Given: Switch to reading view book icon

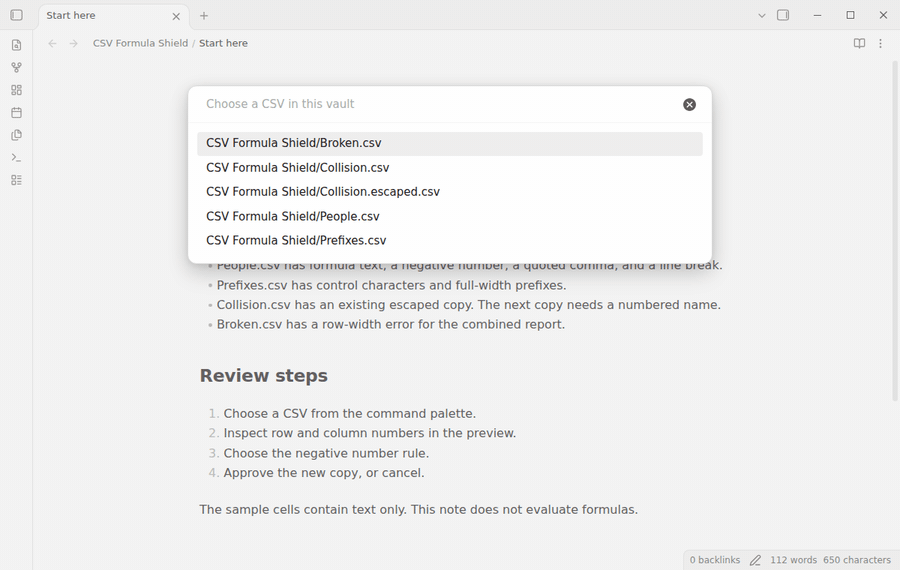Looking at the screenshot, I should [859, 43].
